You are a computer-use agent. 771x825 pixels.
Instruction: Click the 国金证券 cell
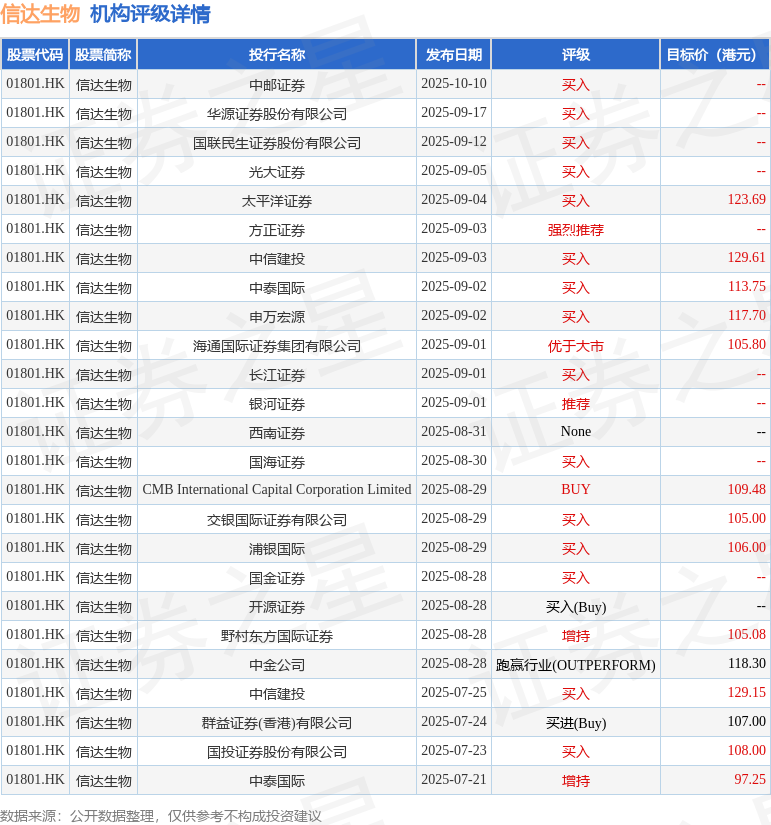[277, 578]
